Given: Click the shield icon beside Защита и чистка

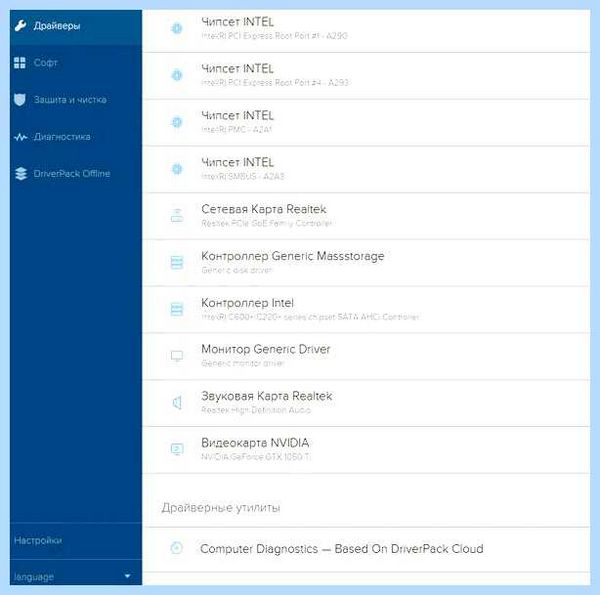Looking at the screenshot, I should [x=20, y=99].
